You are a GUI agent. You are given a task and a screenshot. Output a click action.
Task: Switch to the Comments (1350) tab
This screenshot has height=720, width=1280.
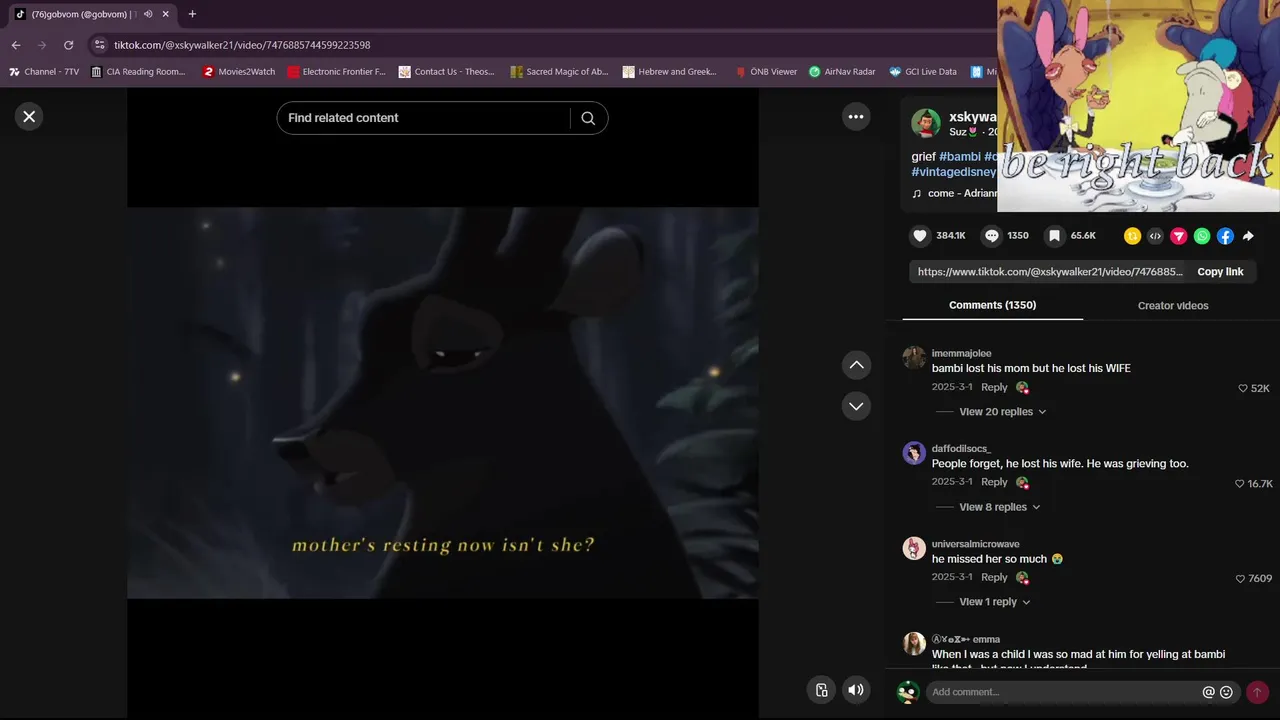992,305
